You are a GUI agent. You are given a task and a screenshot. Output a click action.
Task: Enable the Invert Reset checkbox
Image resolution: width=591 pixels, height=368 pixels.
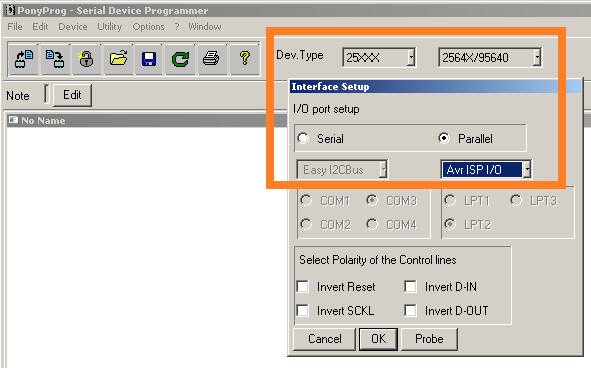303,287
